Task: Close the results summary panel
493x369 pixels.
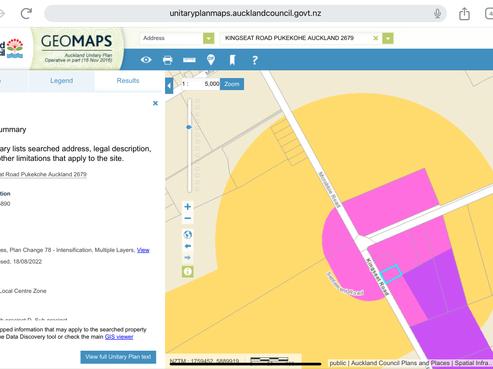Action: [x=155, y=103]
